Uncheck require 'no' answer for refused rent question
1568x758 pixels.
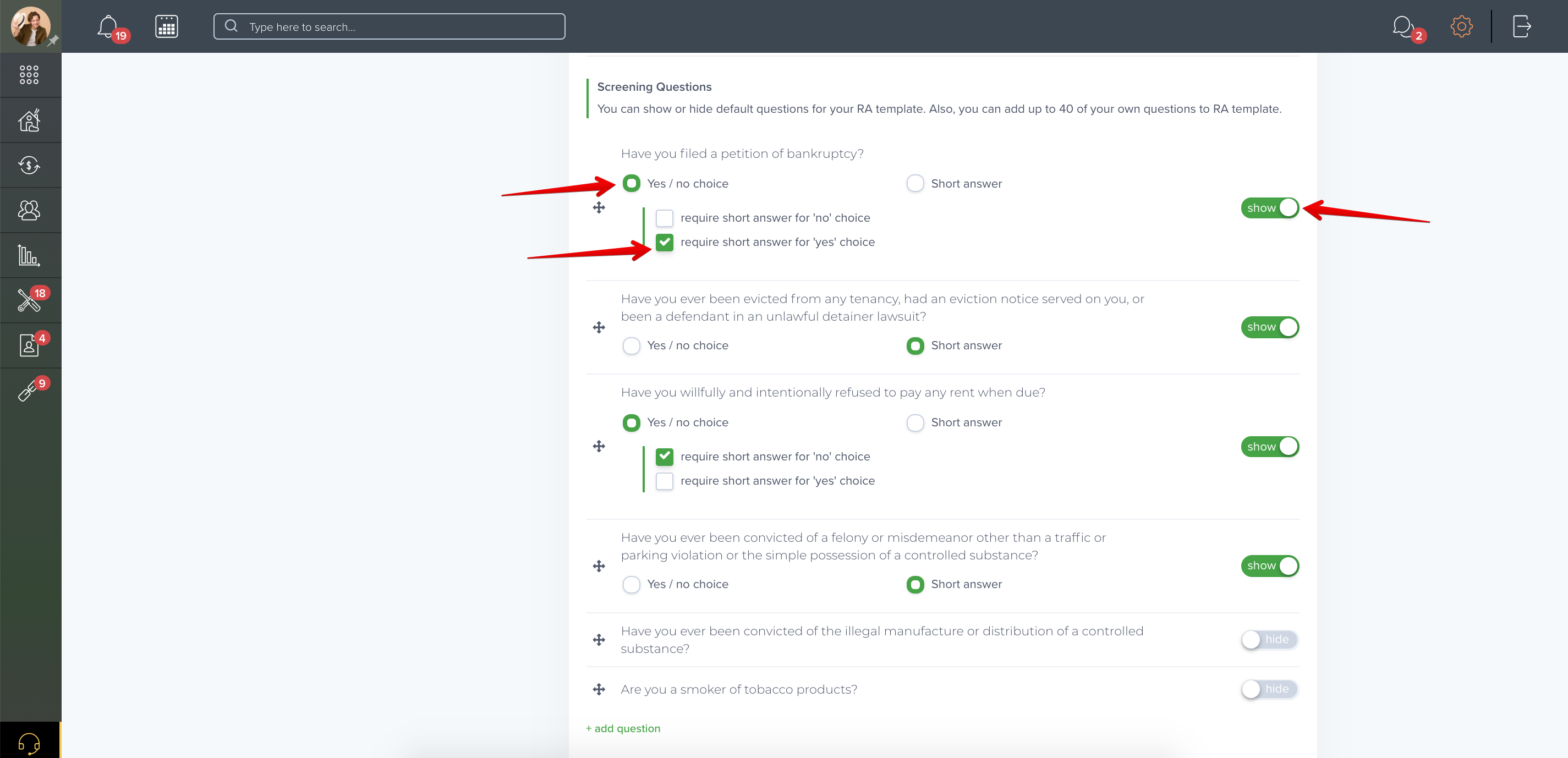point(664,456)
